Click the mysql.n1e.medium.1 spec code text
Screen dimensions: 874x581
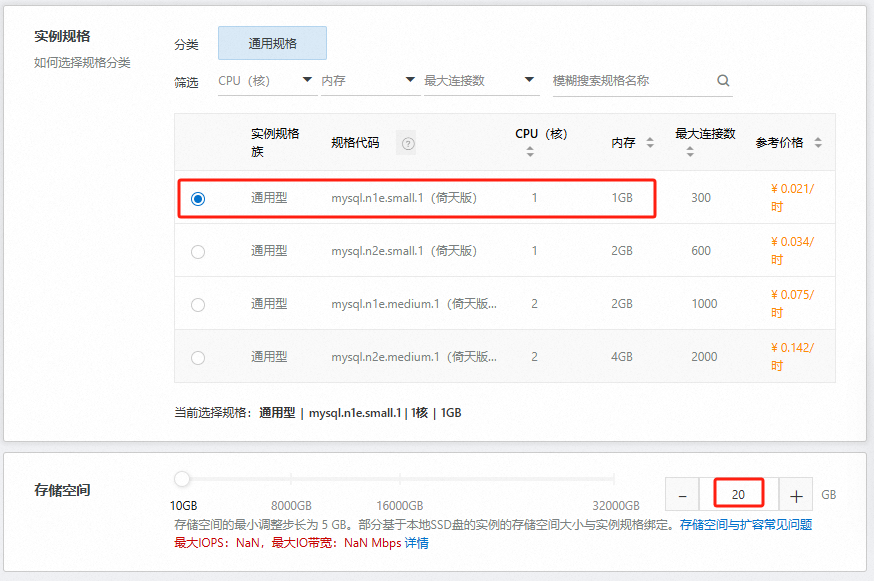click(414, 304)
